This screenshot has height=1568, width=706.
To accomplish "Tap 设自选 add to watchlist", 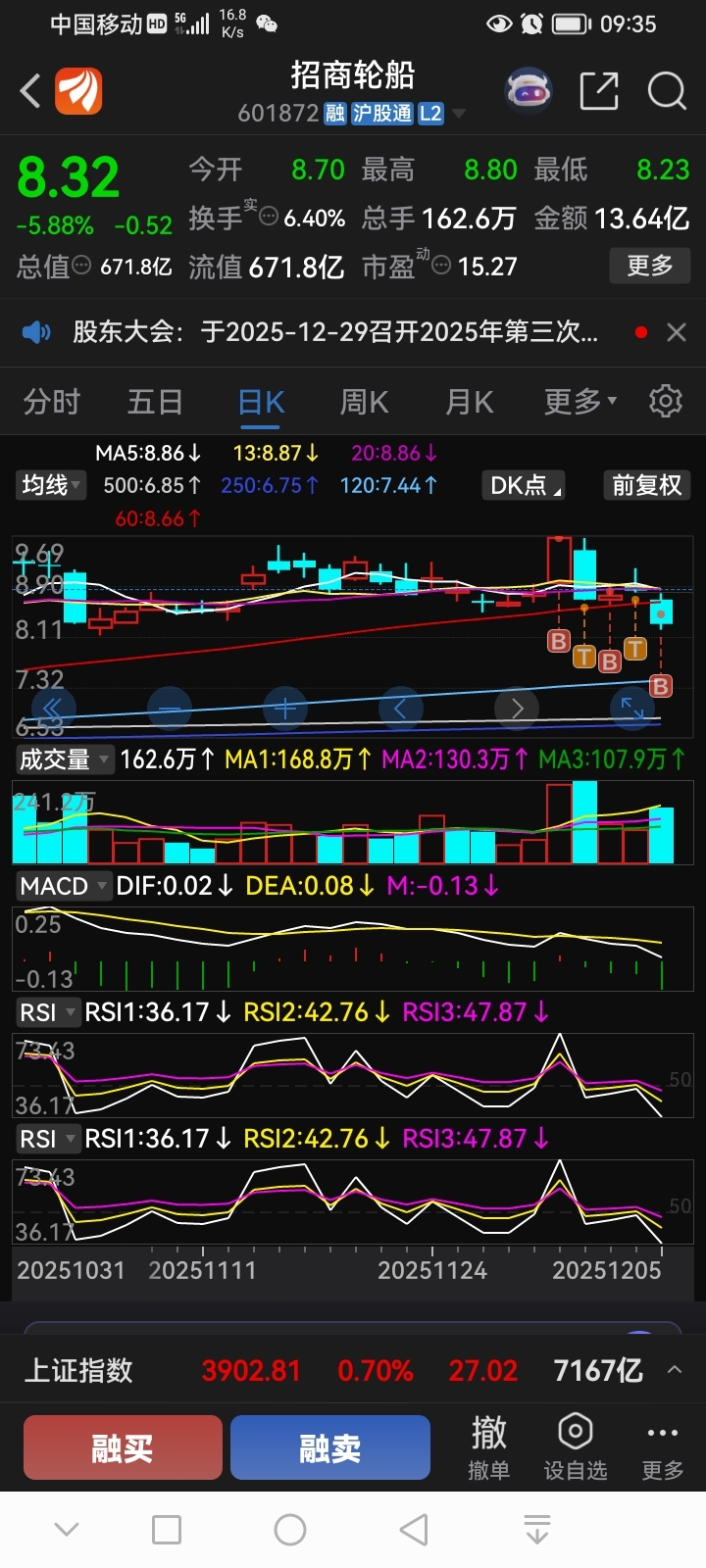I will tap(576, 1446).
